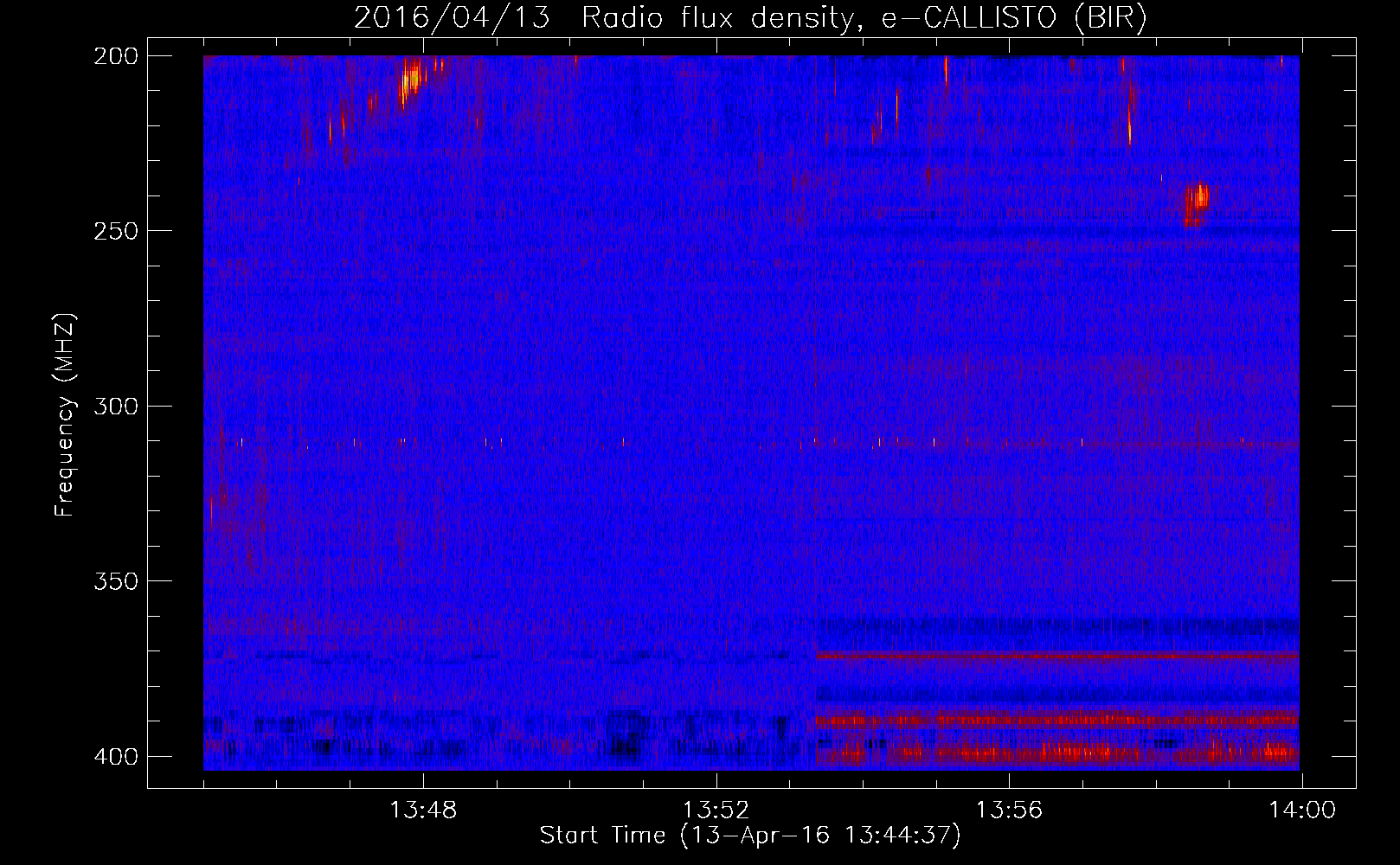The height and width of the screenshot is (865, 1400).
Task: Click the 'Frequency (MHZ)' axis label
Action: coord(65,414)
